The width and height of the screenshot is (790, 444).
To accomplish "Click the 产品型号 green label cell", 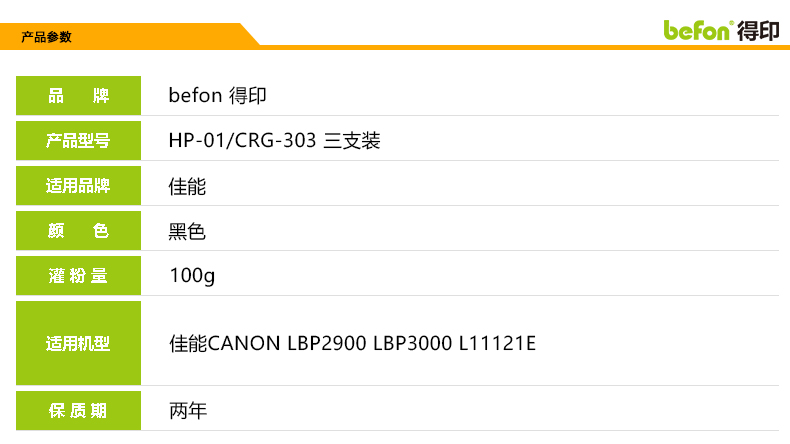I will pos(78,141).
